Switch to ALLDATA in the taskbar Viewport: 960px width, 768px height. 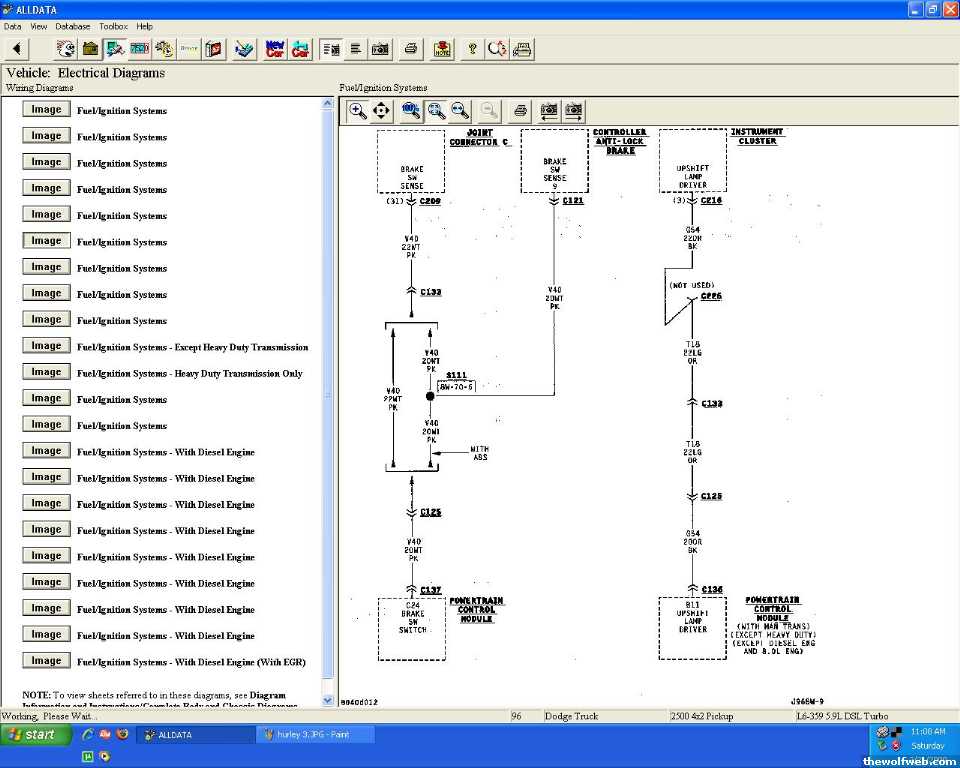pos(195,734)
